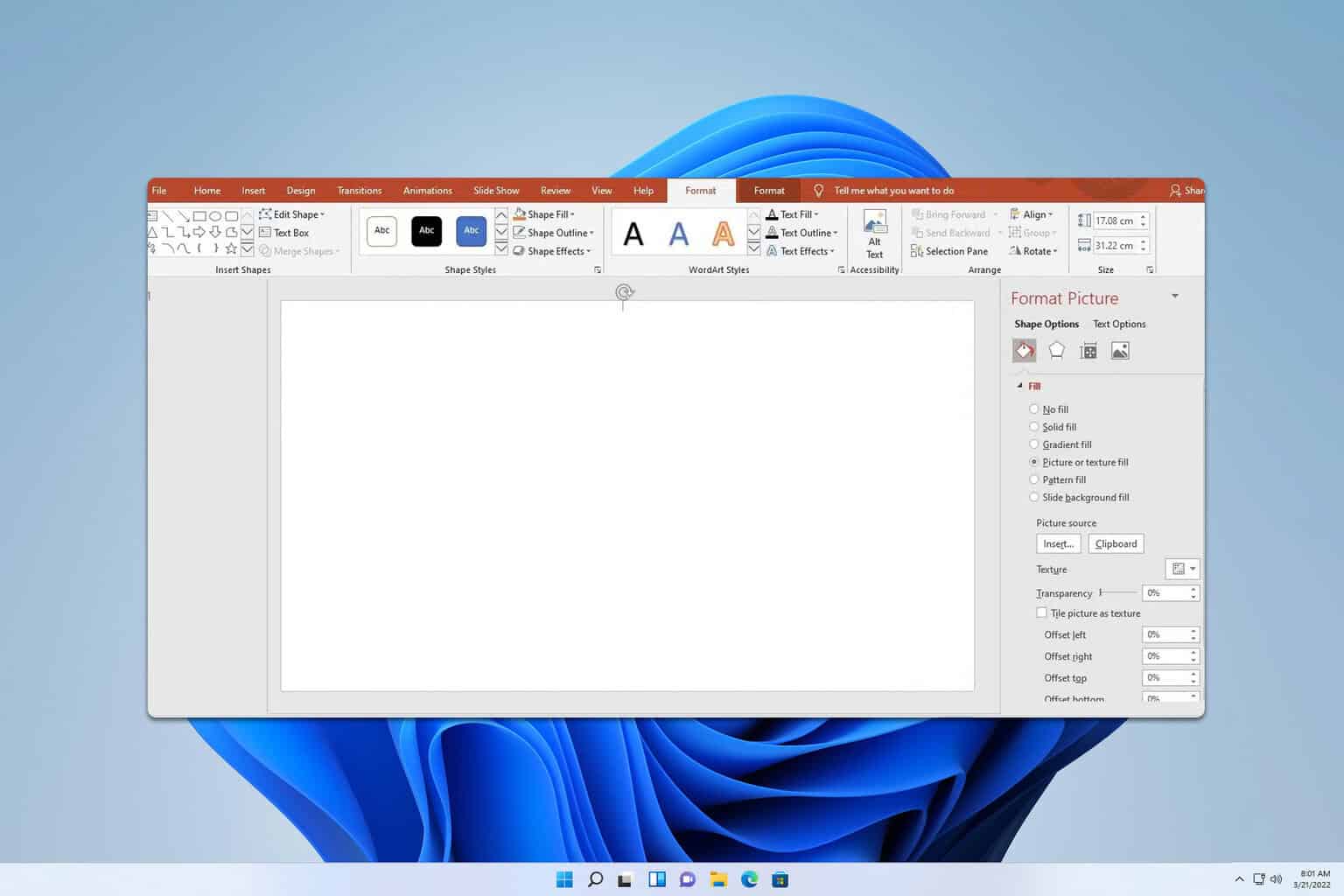
Task: Open the File menu
Action: 159,191
